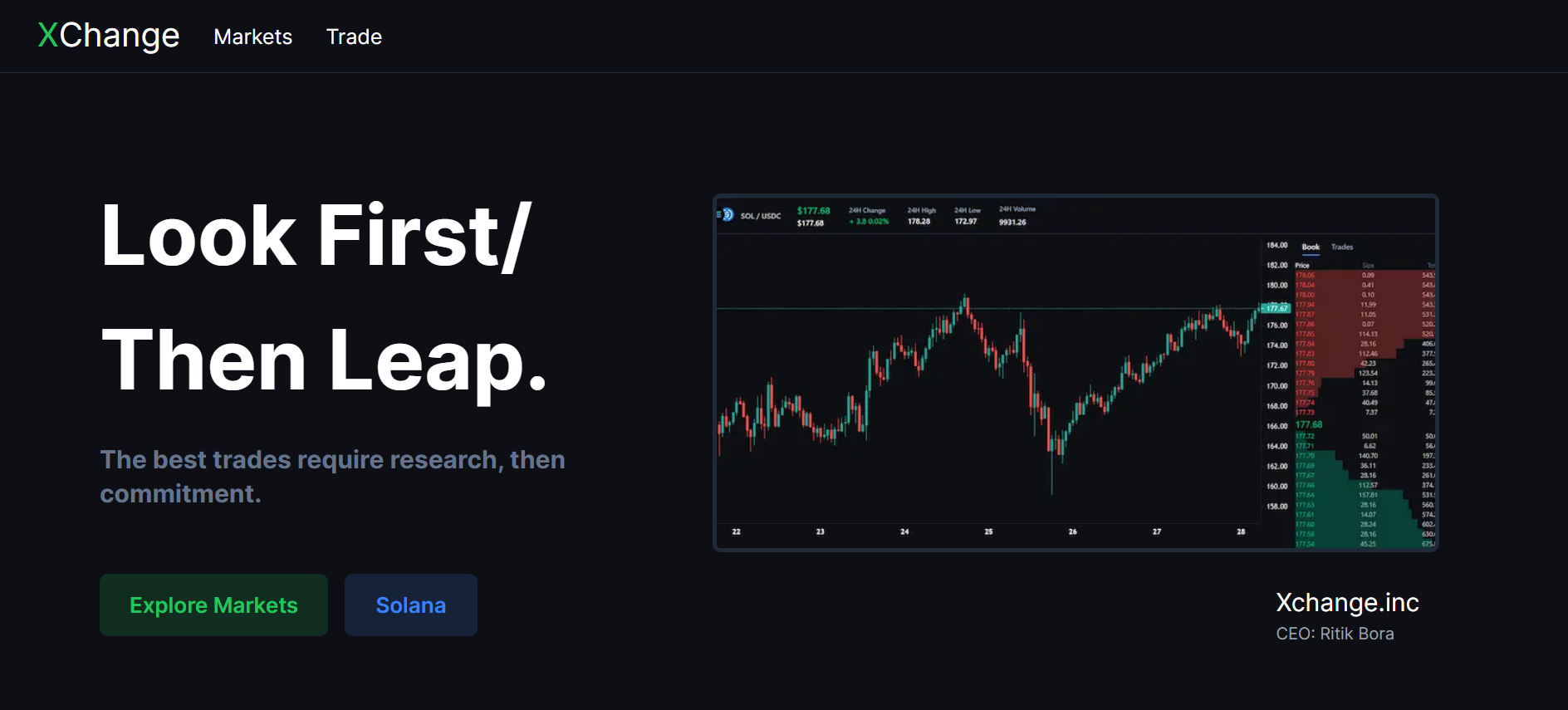Click the 24H Change stat
The image size is (1568, 710).
(868, 216)
